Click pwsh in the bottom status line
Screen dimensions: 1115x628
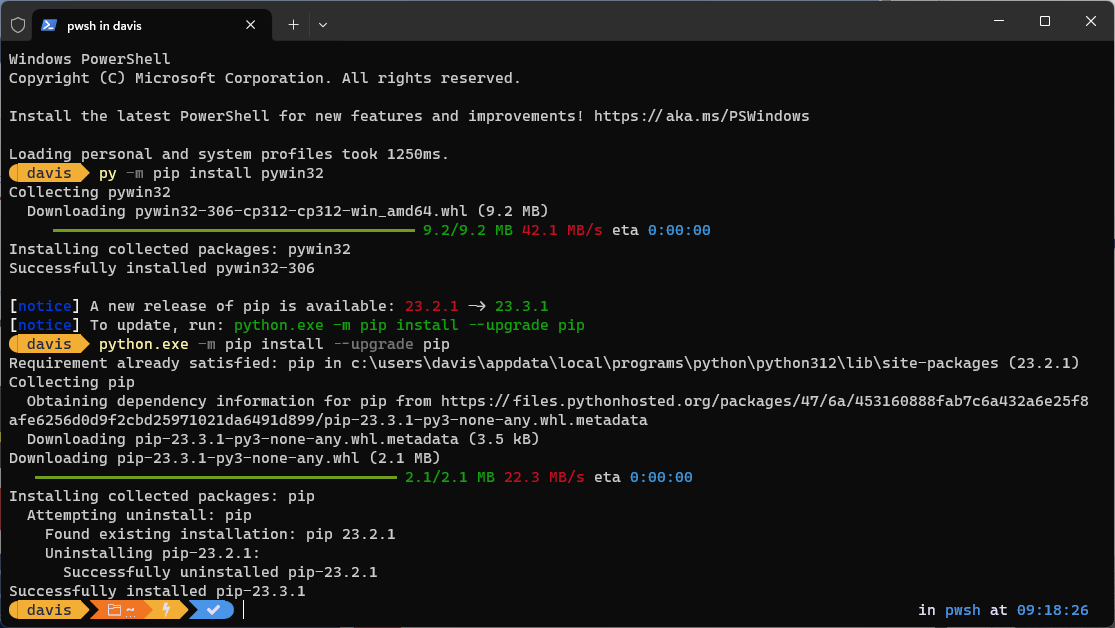[962, 609]
